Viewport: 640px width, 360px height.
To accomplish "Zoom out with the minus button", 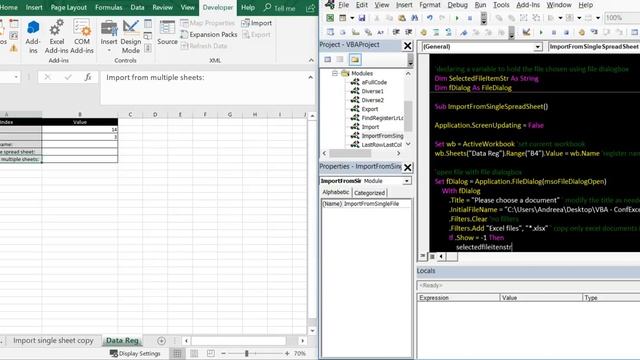I will [223, 353].
